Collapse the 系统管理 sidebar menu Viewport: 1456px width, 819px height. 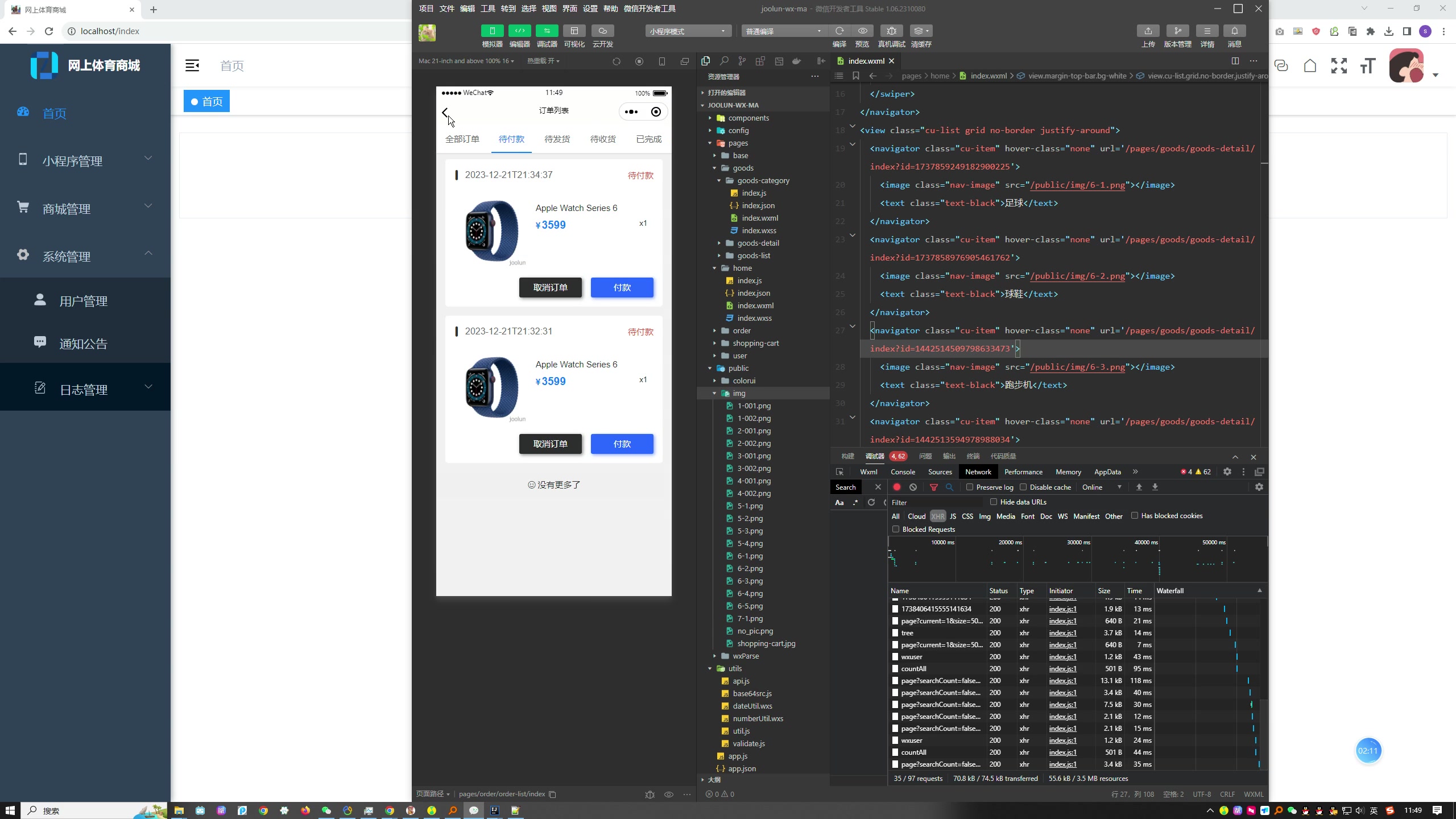tap(85, 256)
